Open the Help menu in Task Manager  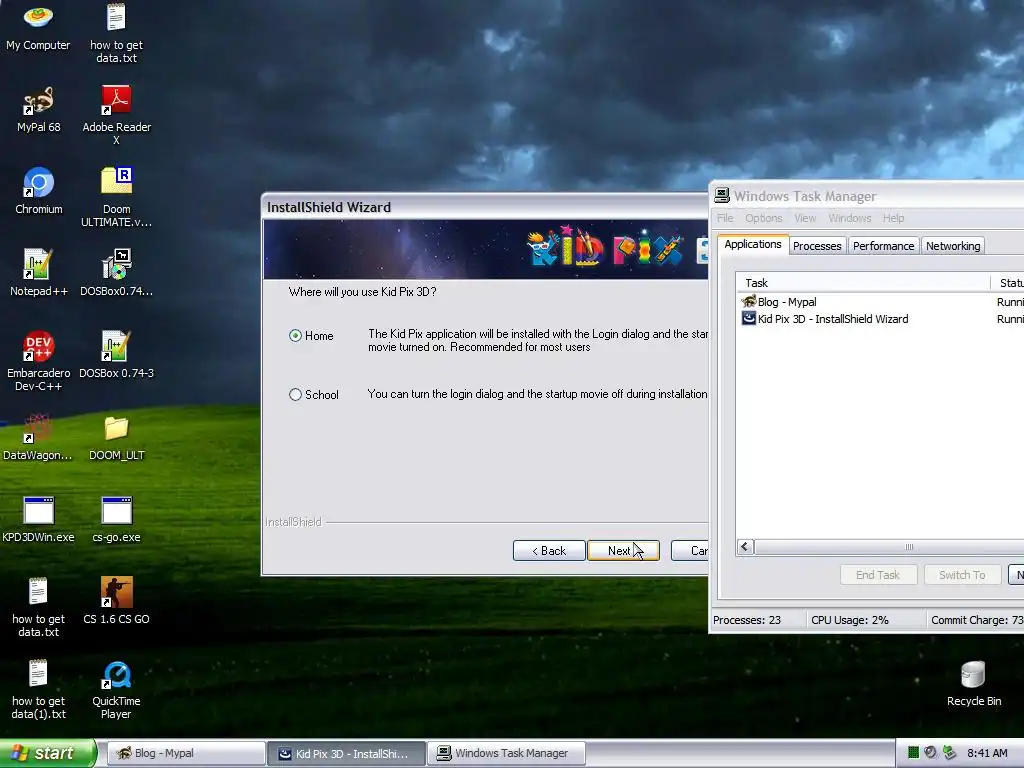coord(893,218)
